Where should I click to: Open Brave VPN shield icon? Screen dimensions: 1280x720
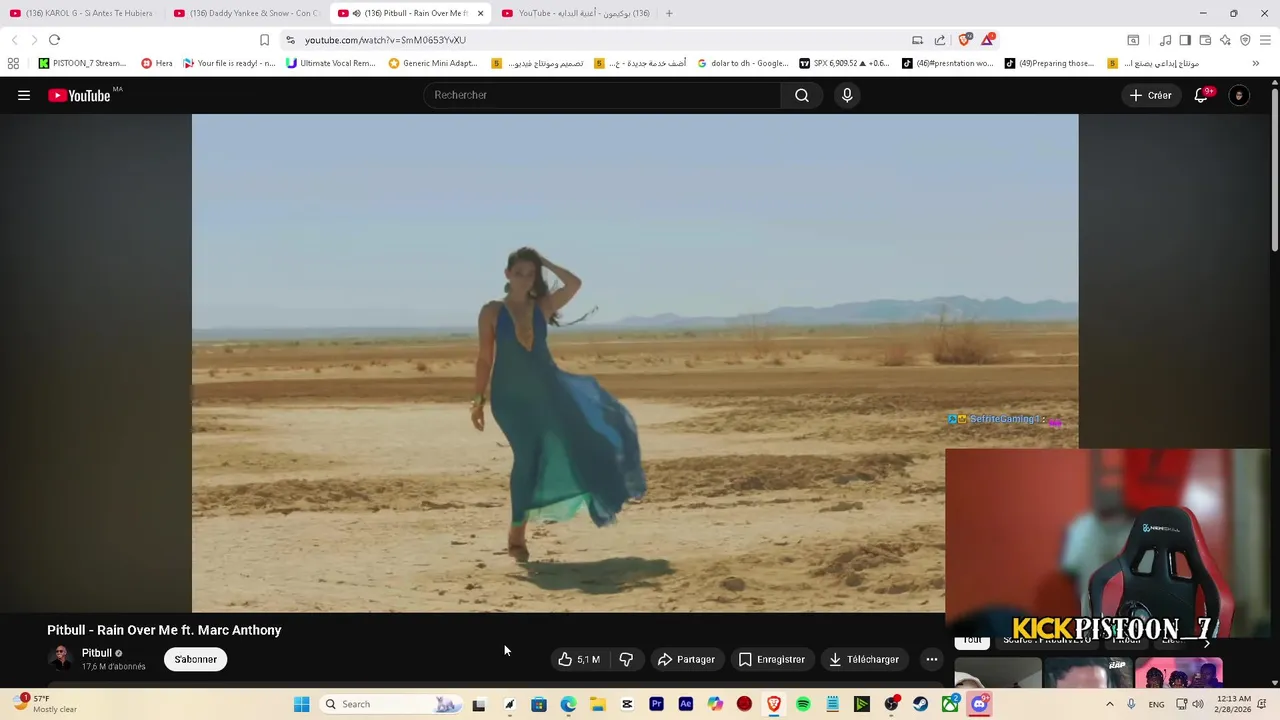click(x=1245, y=40)
